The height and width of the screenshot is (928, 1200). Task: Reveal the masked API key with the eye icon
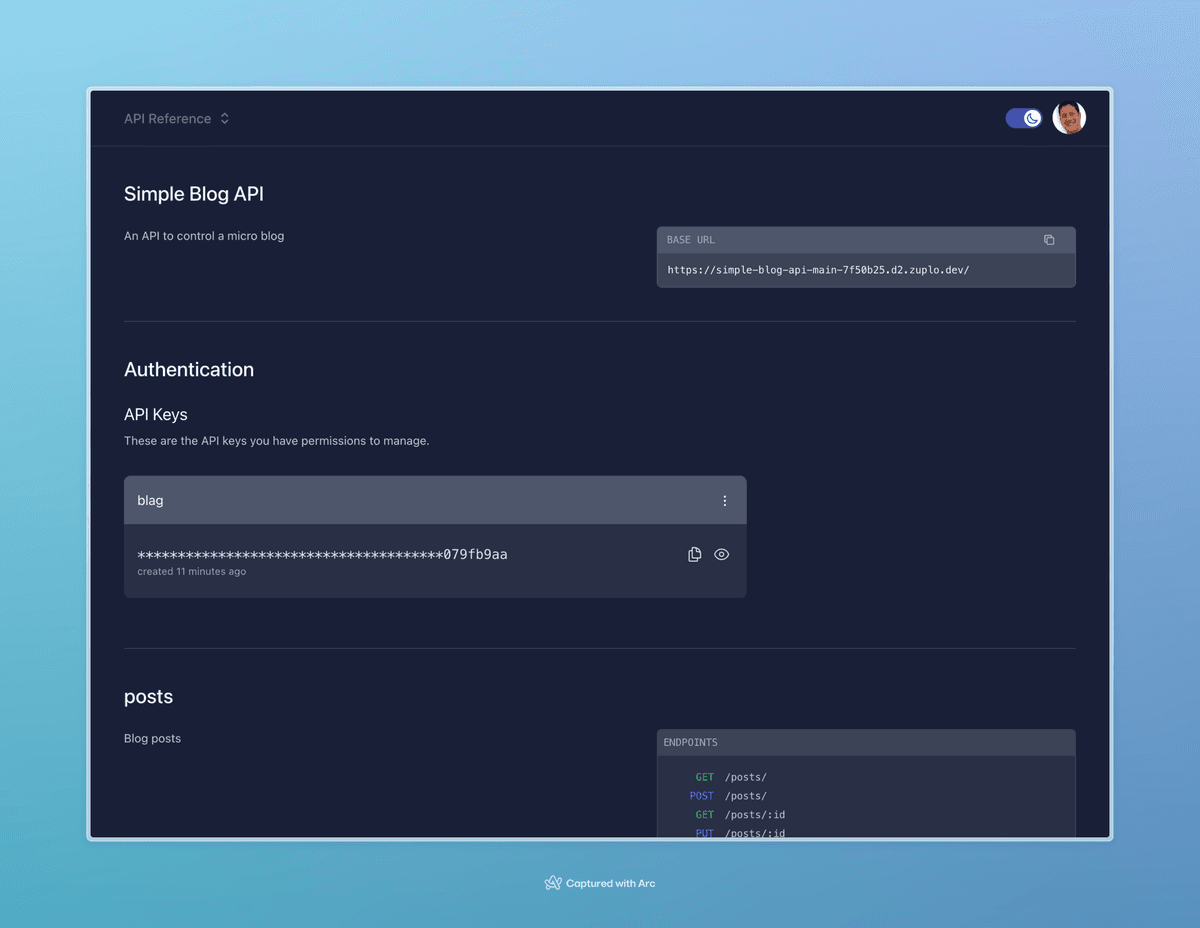[x=722, y=554]
